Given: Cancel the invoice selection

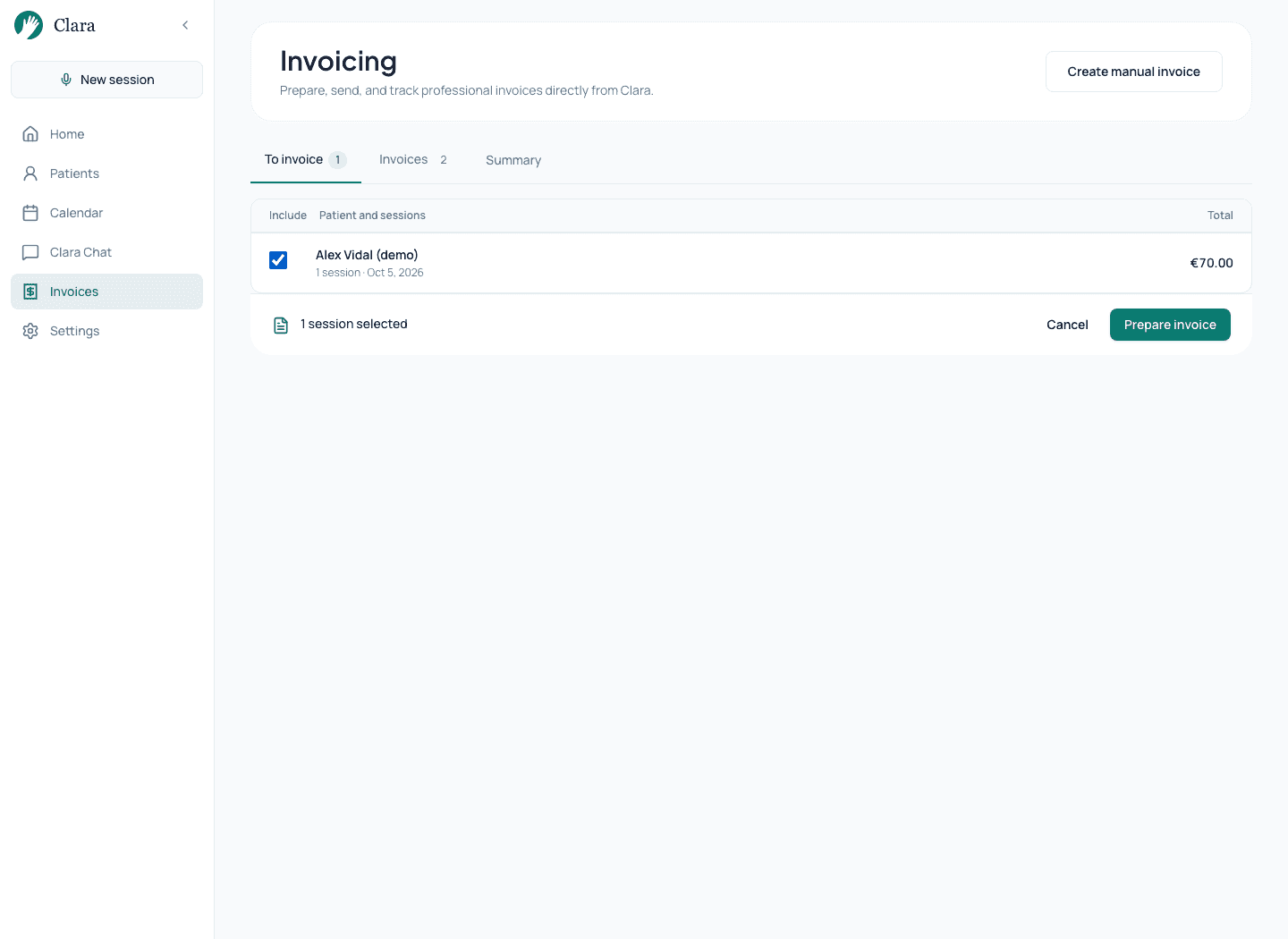Looking at the screenshot, I should 1067,325.
